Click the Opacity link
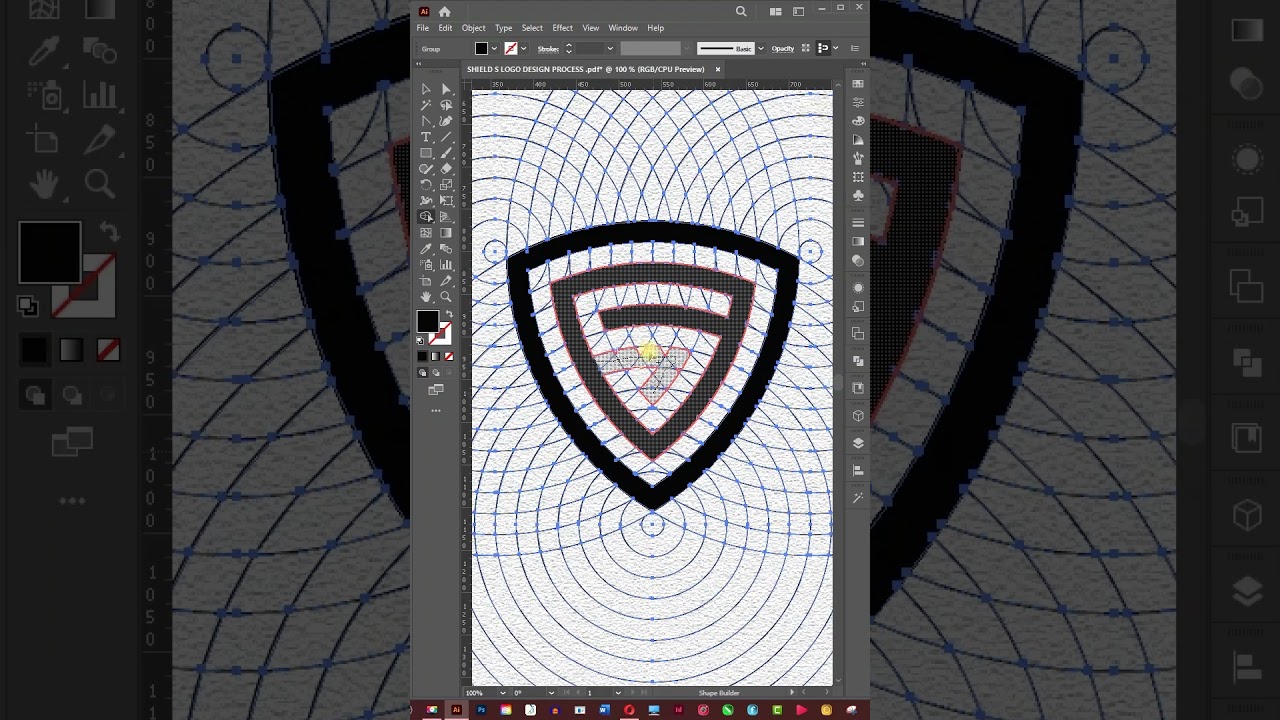Screen dimensions: 1280x720 click(783, 48)
